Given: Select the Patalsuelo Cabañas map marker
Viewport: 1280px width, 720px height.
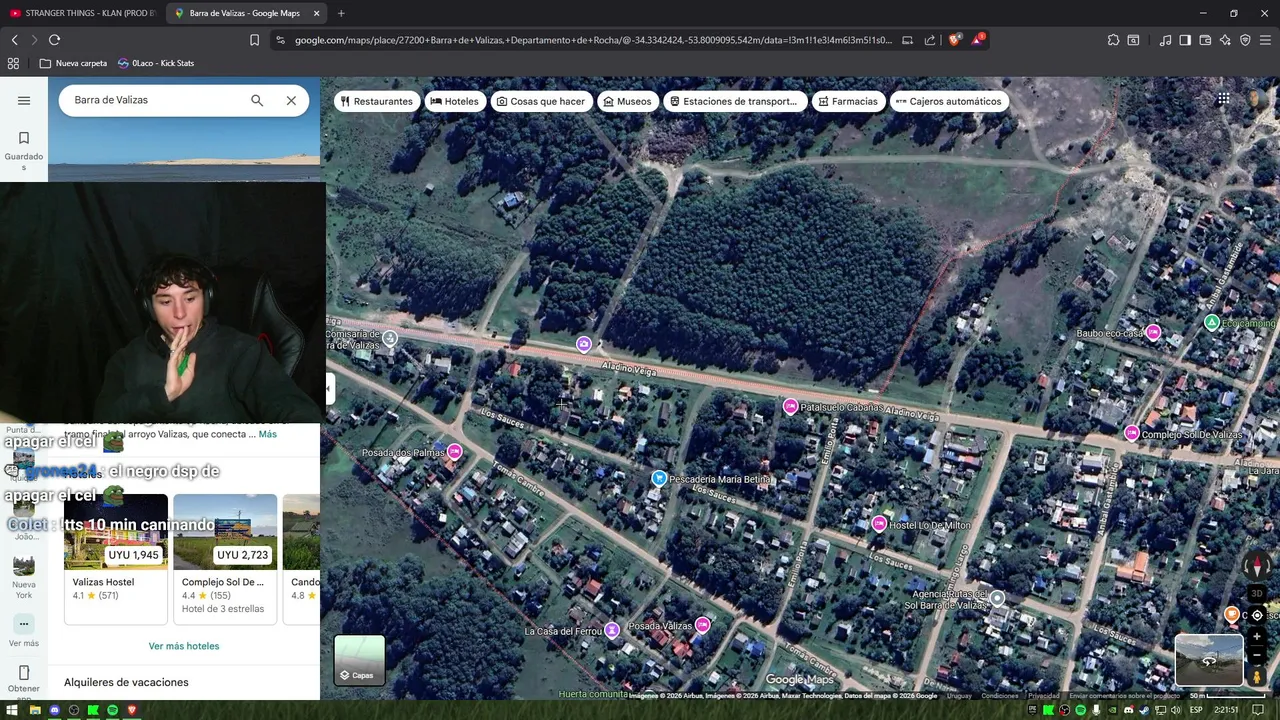Looking at the screenshot, I should [790, 406].
